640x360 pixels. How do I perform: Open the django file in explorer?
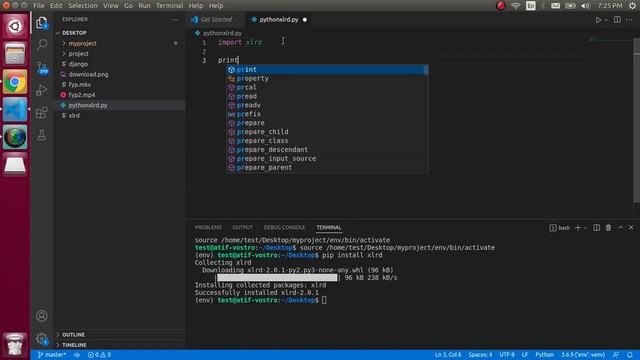click(78, 64)
